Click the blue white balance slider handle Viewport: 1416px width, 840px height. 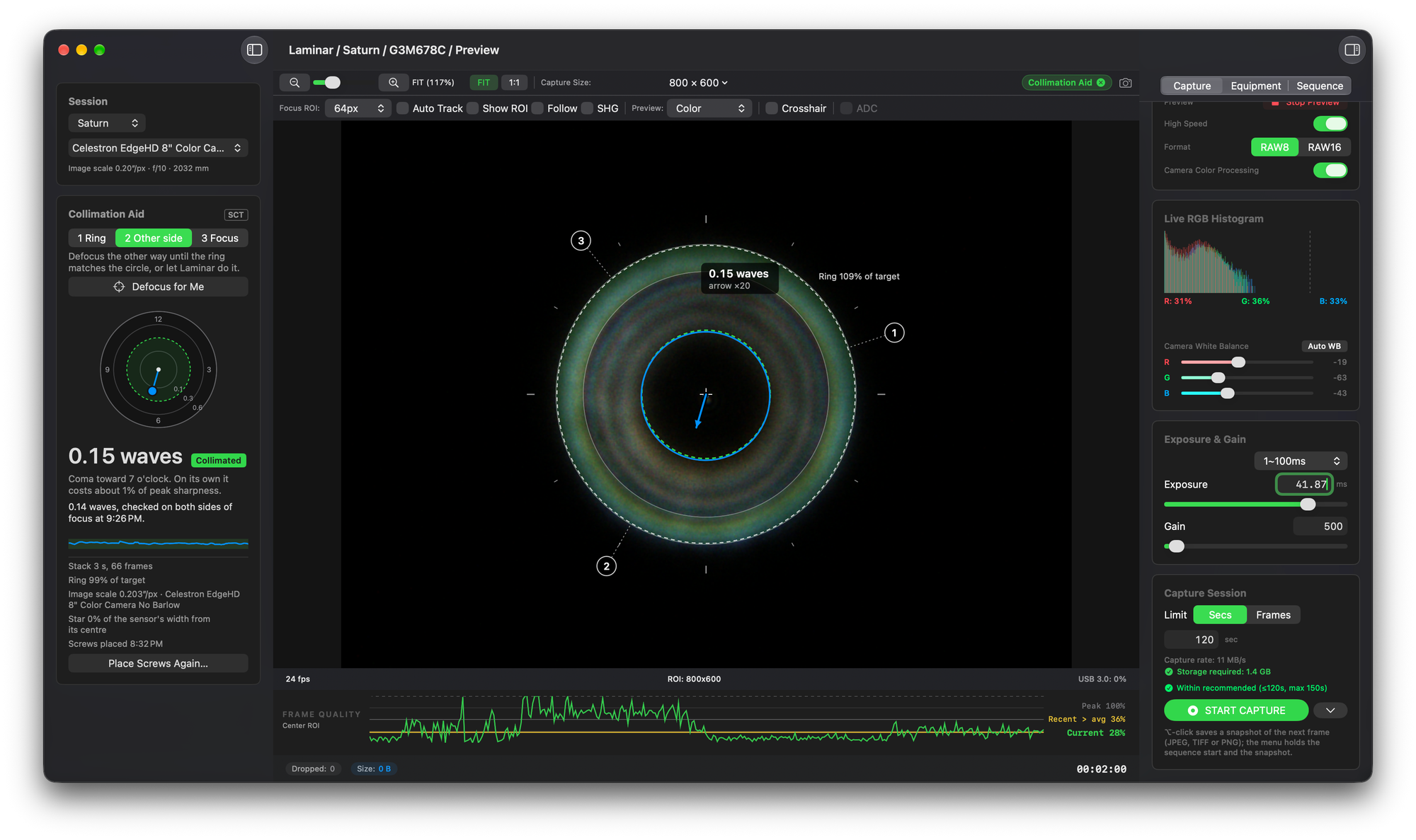(1228, 393)
